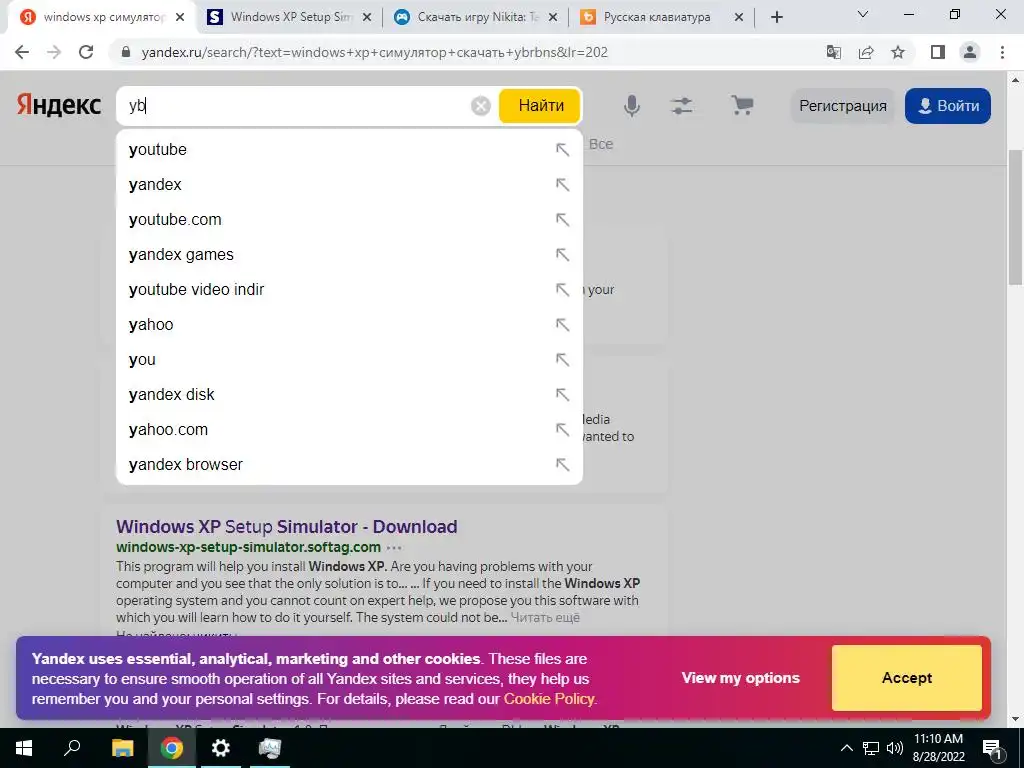Clear the Yandex search field with X icon

click(x=481, y=106)
